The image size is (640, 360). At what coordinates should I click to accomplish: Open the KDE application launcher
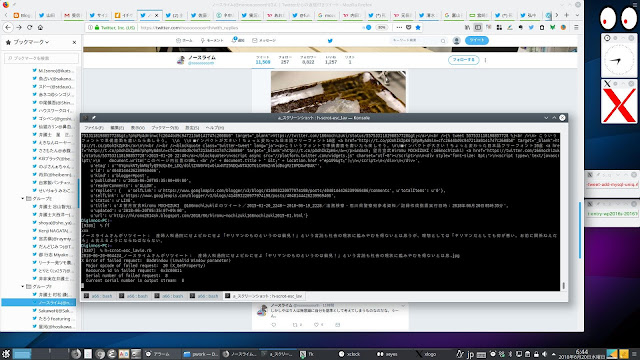pos(6,354)
